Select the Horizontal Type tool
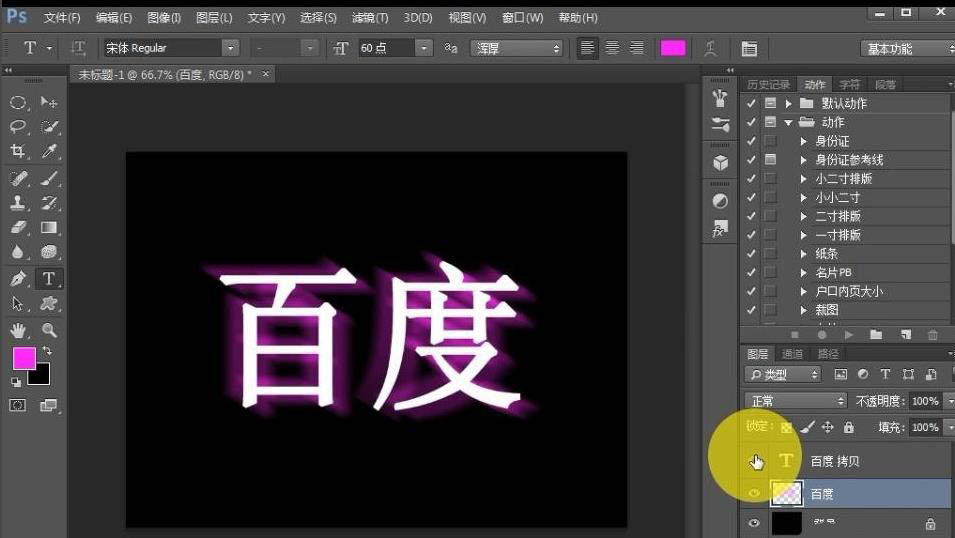The width and height of the screenshot is (955, 538). pos(49,278)
